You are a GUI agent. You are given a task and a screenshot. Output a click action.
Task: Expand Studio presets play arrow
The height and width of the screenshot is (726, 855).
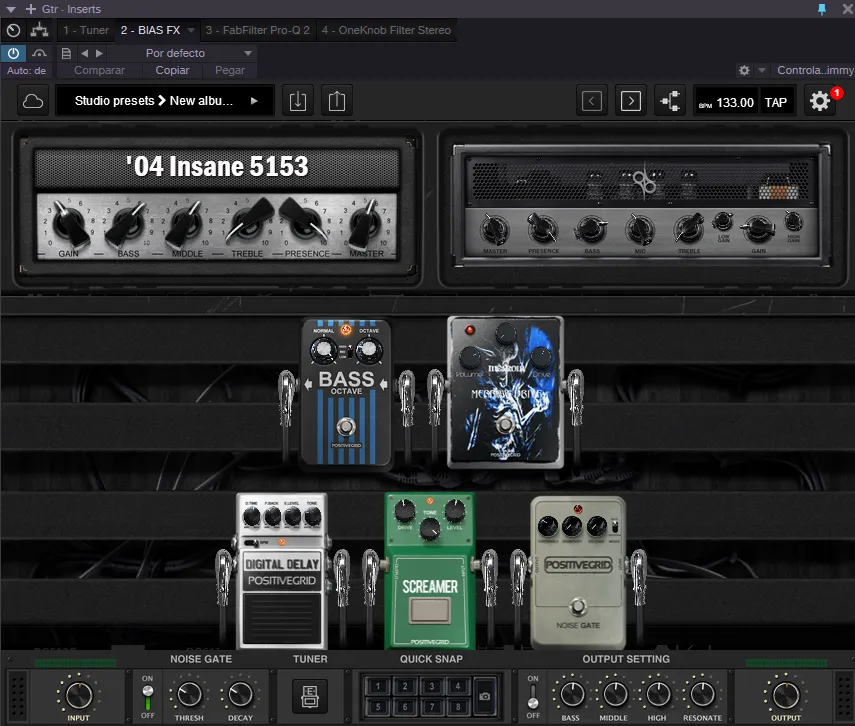(x=254, y=101)
